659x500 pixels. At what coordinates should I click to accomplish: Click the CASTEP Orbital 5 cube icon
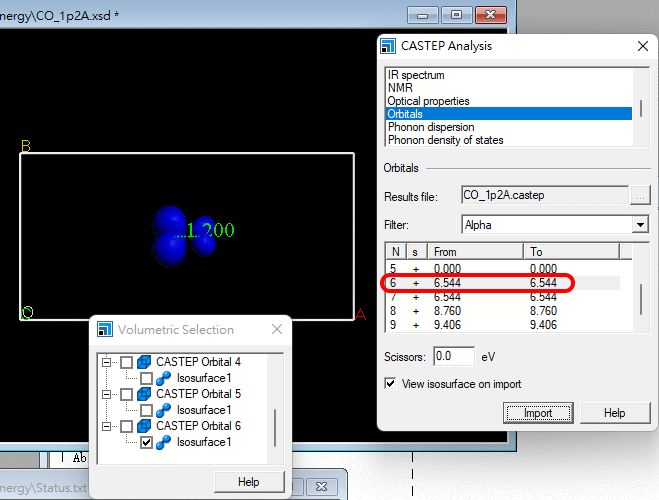coord(143,394)
